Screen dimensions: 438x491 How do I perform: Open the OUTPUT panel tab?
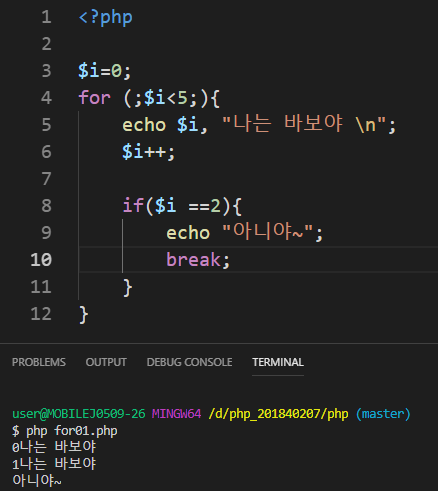[106, 362]
